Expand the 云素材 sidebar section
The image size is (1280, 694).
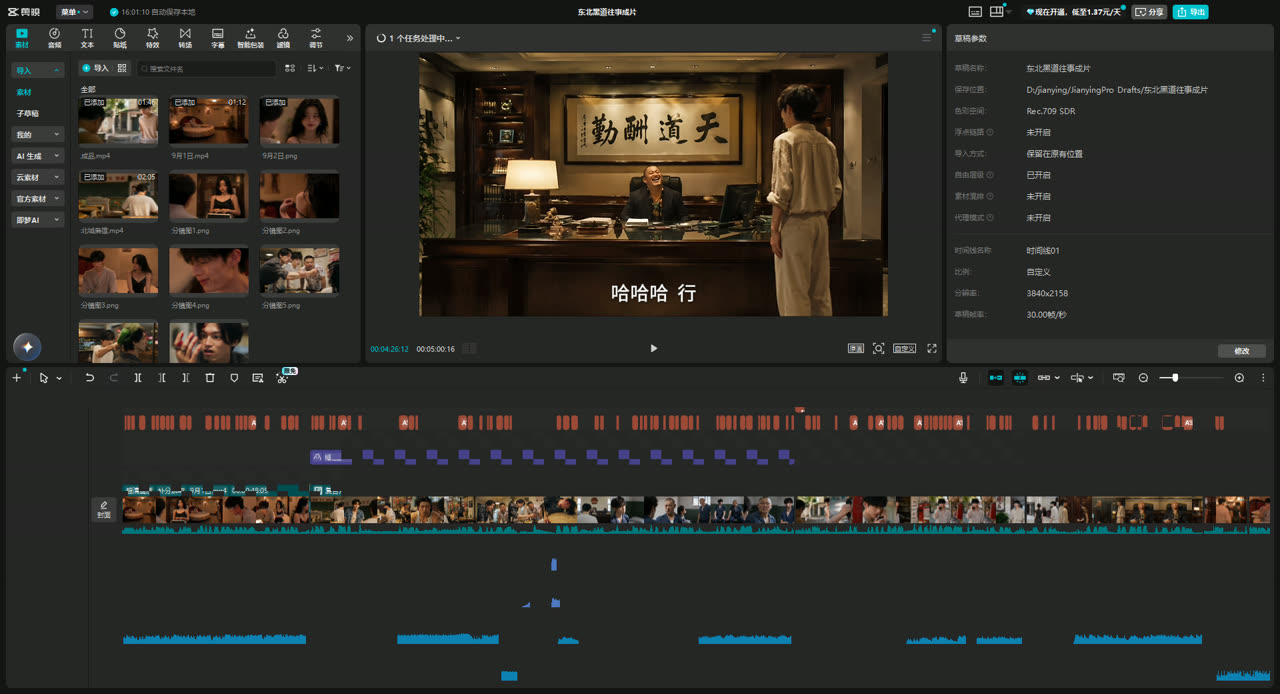(x=38, y=177)
